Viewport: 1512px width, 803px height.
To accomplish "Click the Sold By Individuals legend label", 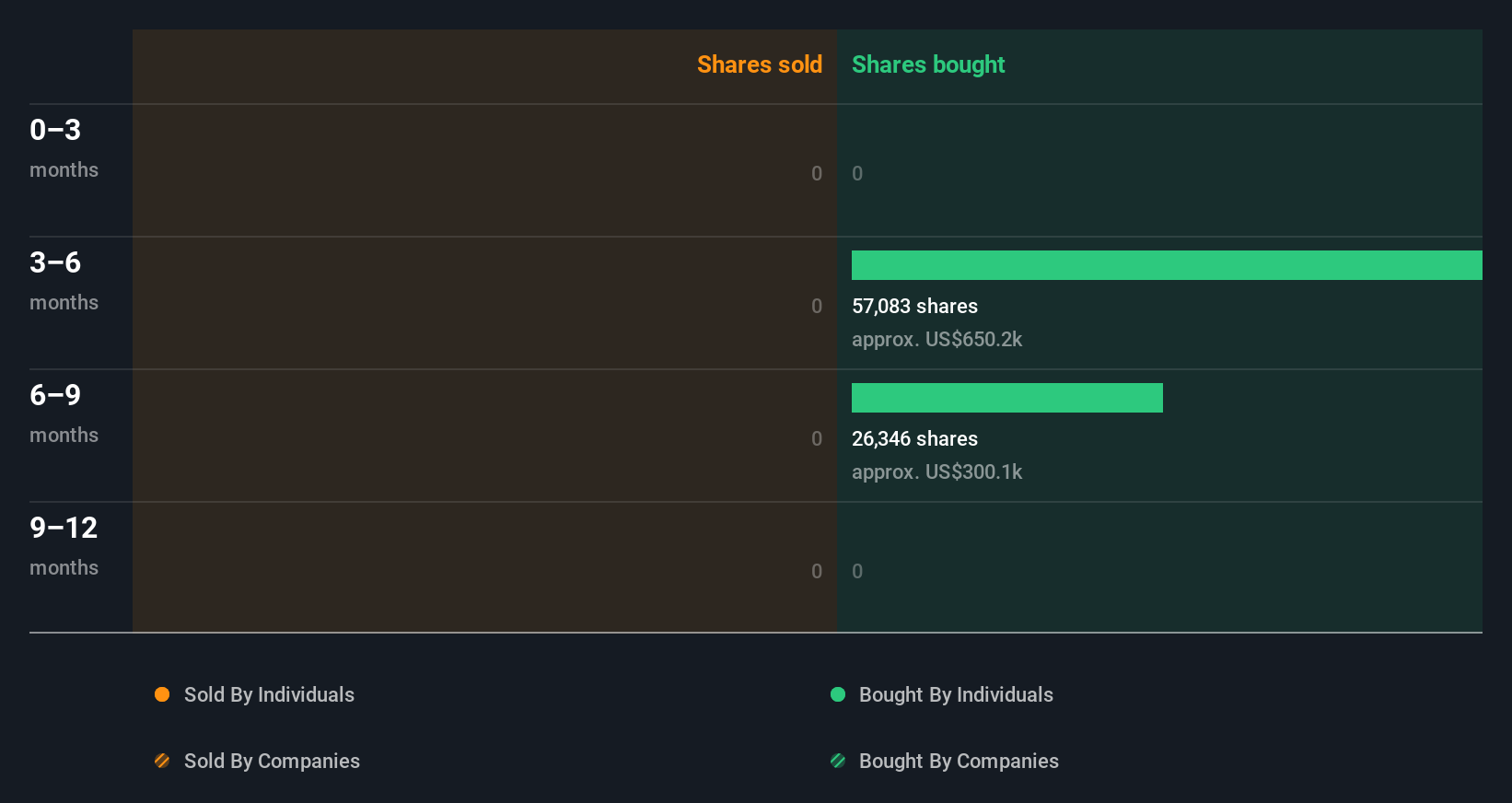I will click(x=269, y=694).
